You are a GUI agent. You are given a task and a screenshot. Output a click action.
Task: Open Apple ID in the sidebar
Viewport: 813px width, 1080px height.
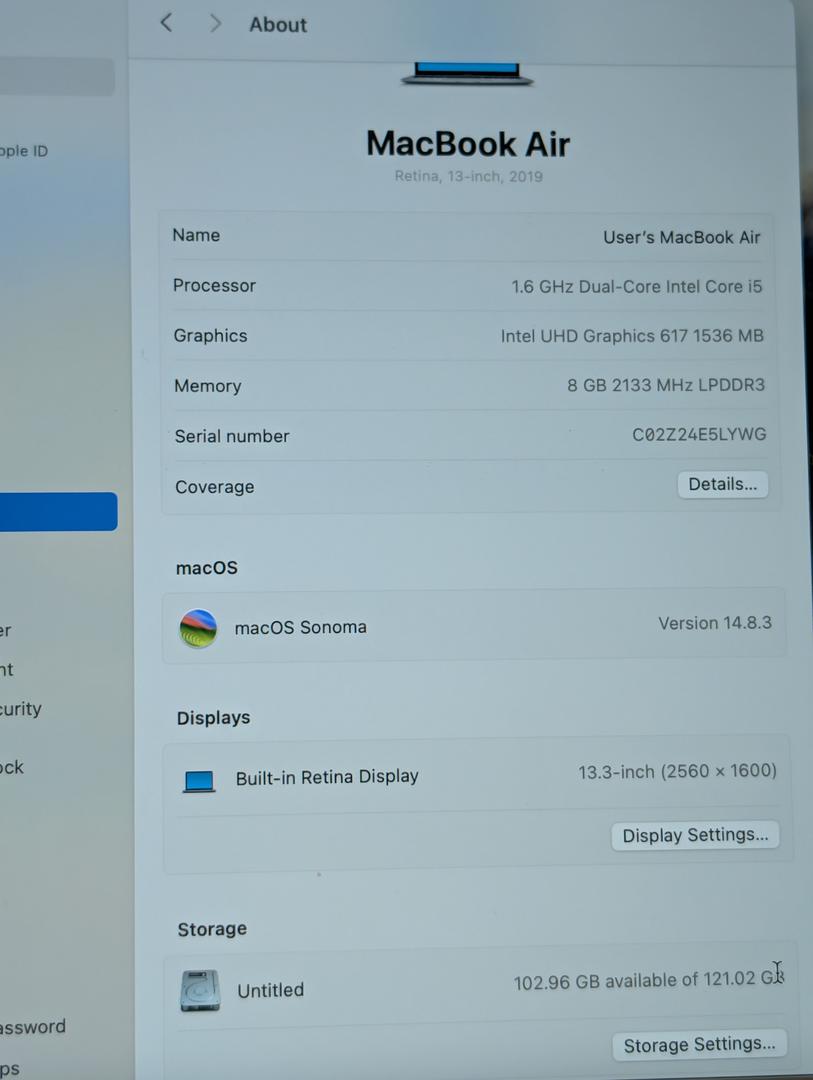24,151
